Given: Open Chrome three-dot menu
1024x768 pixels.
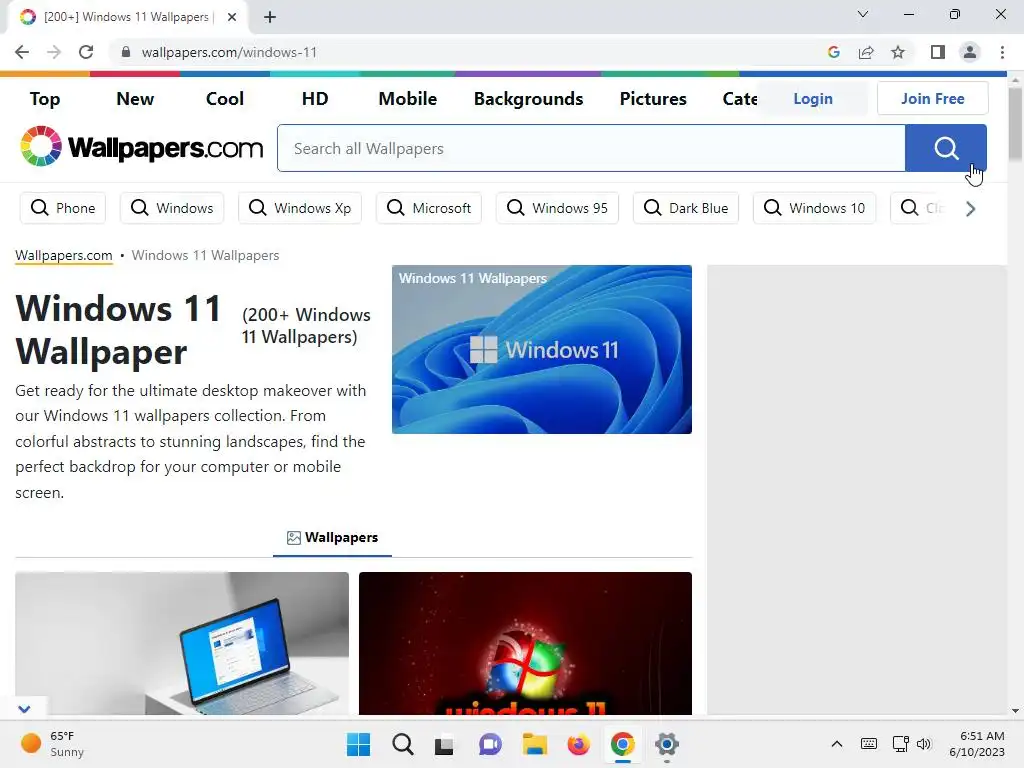Looking at the screenshot, I should [x=1002, y=52].
